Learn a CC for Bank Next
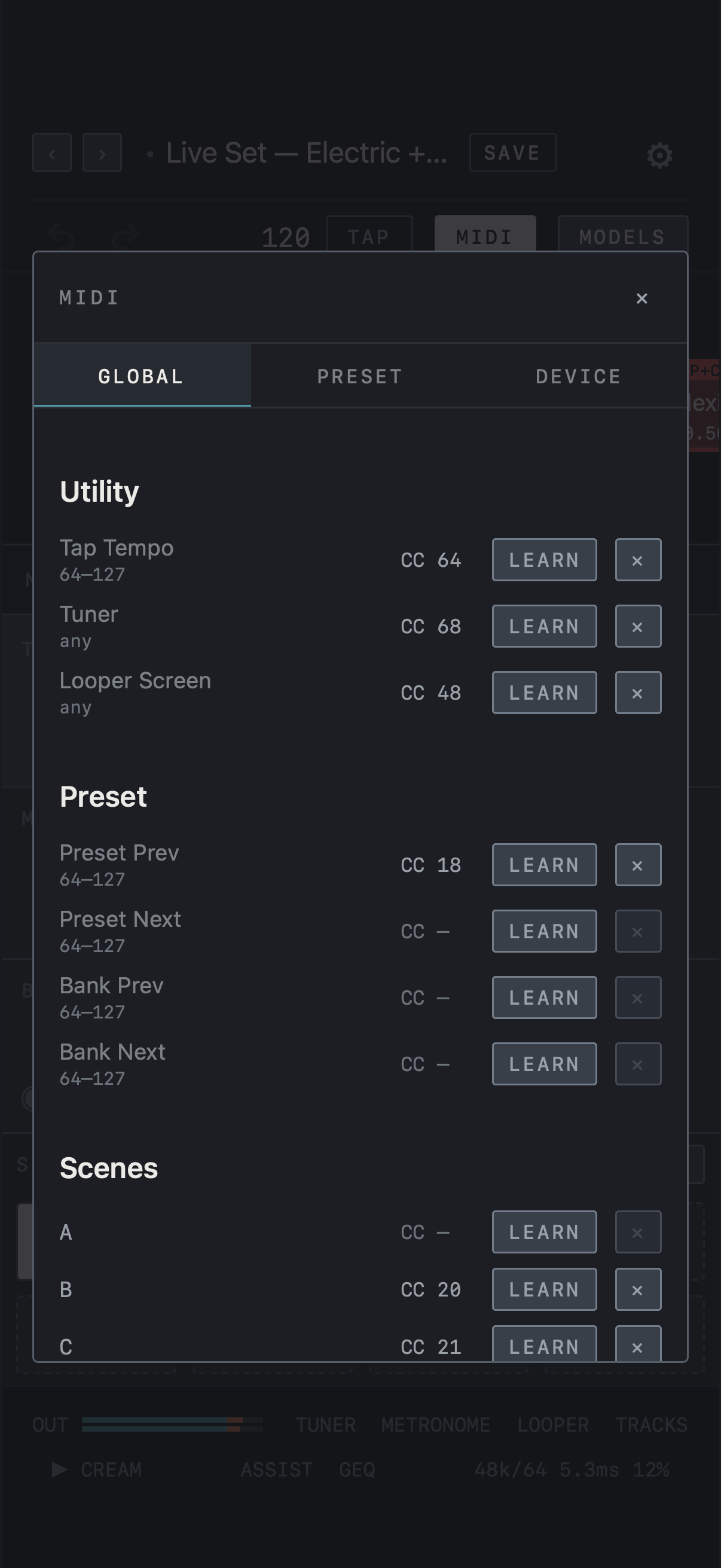721x1568 pixels. click(544, 1063)
